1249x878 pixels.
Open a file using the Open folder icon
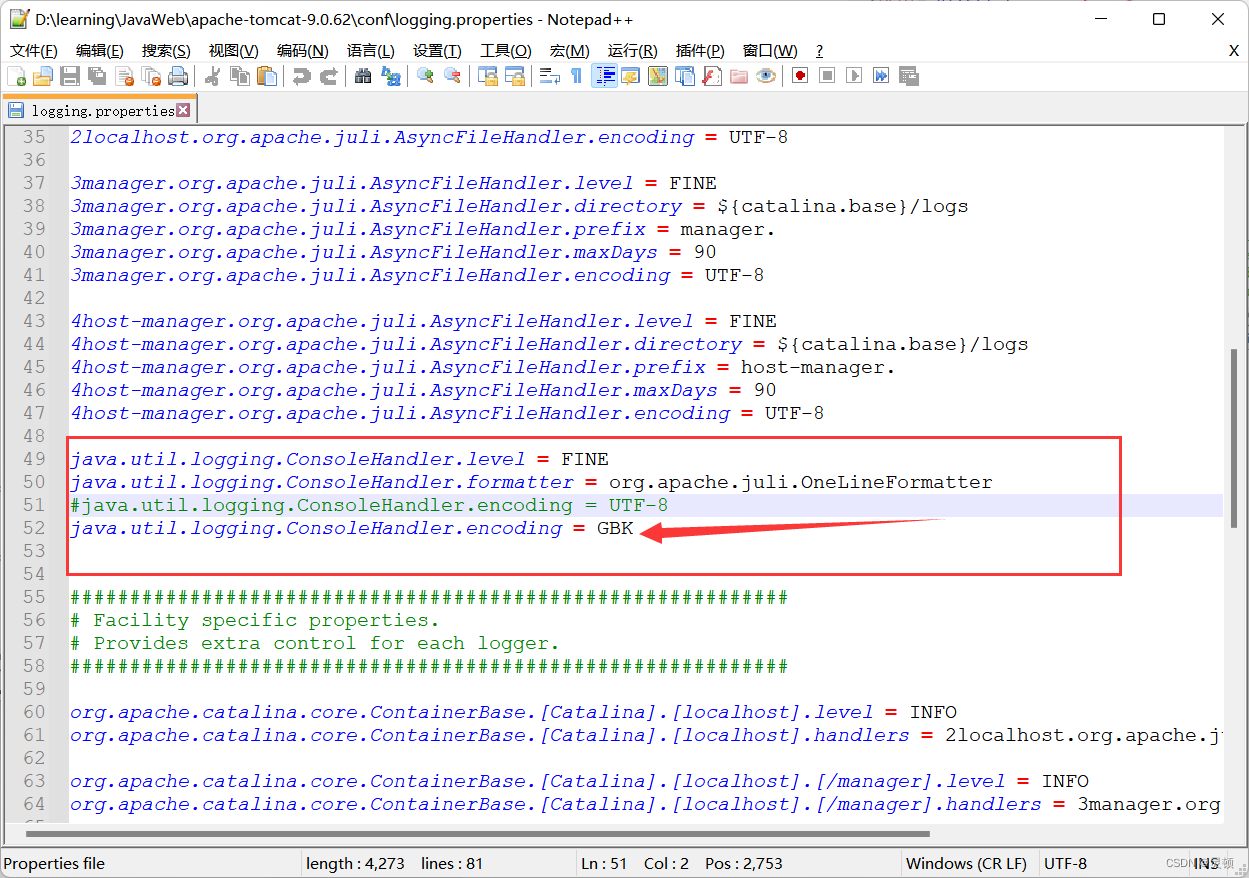click(x=43, y=76)
